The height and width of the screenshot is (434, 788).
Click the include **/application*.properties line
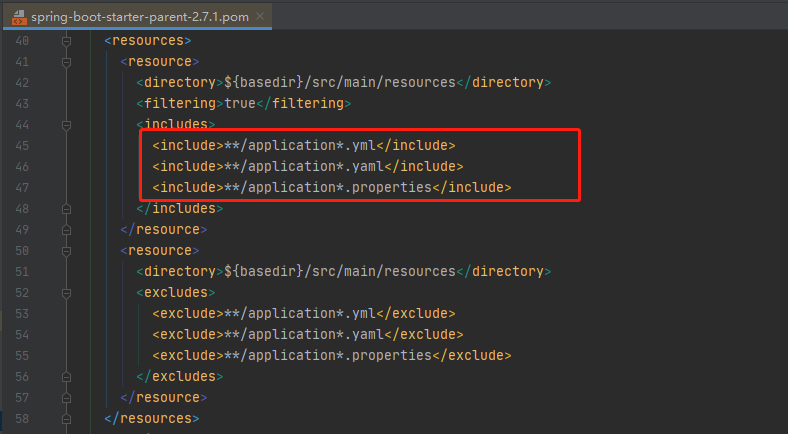click(332, 187)
